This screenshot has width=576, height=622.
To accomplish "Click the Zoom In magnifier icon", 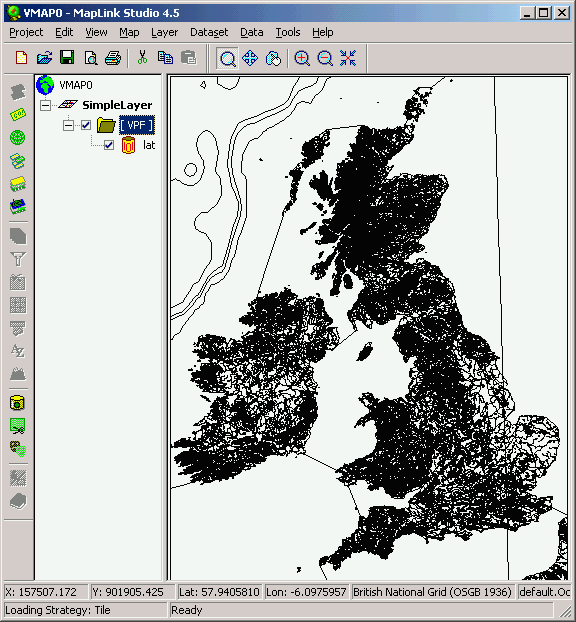I will point(302,58).
